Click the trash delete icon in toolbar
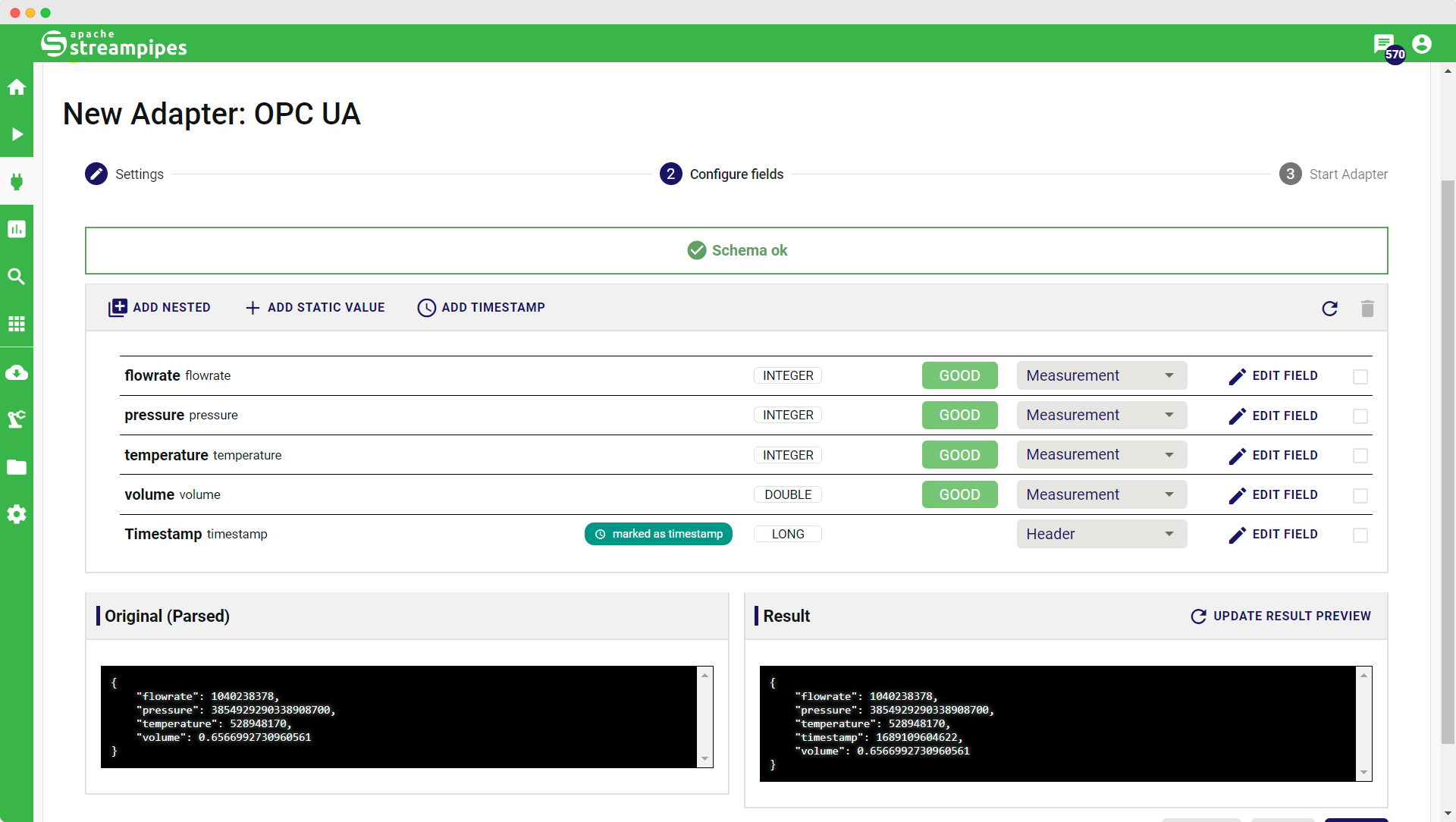The image size is (1456, 822). pos(1367,309)
